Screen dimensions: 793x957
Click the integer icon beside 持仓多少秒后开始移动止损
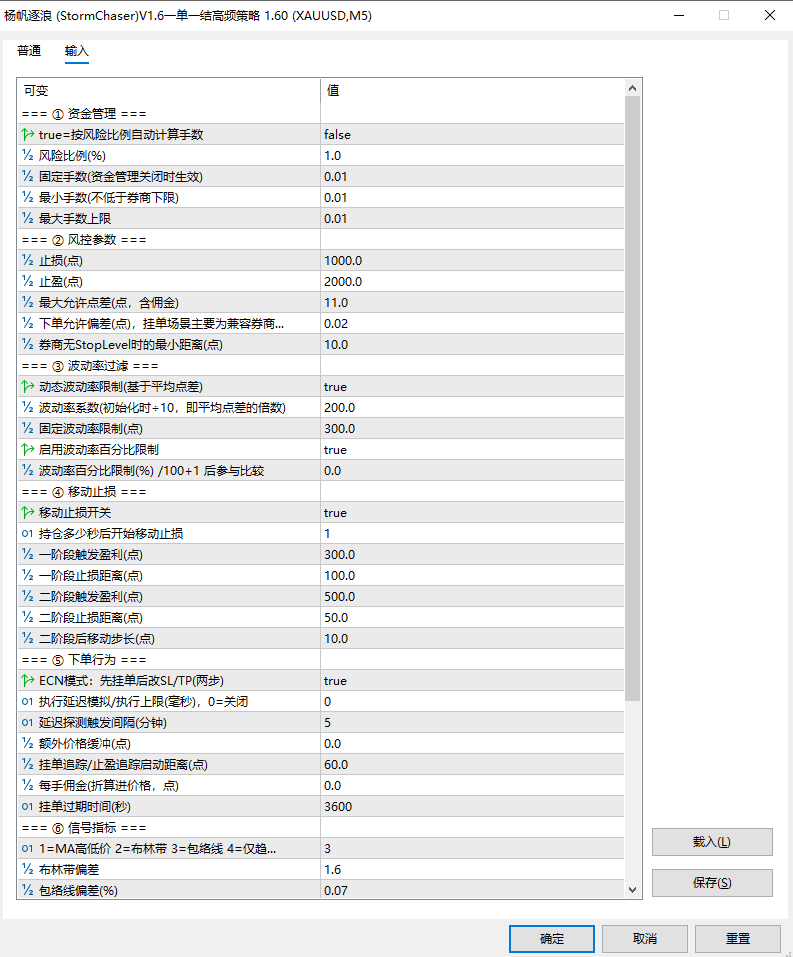pos(27,533)
